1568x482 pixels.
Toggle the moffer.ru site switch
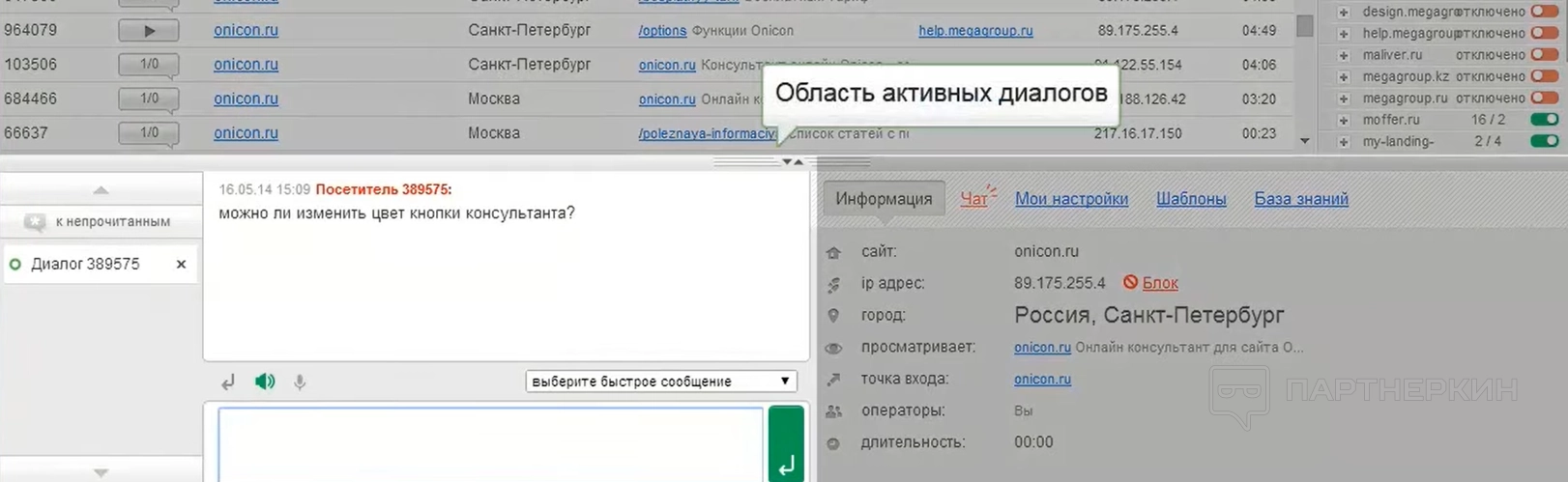pyautogui.click(x=1544, y=120)
